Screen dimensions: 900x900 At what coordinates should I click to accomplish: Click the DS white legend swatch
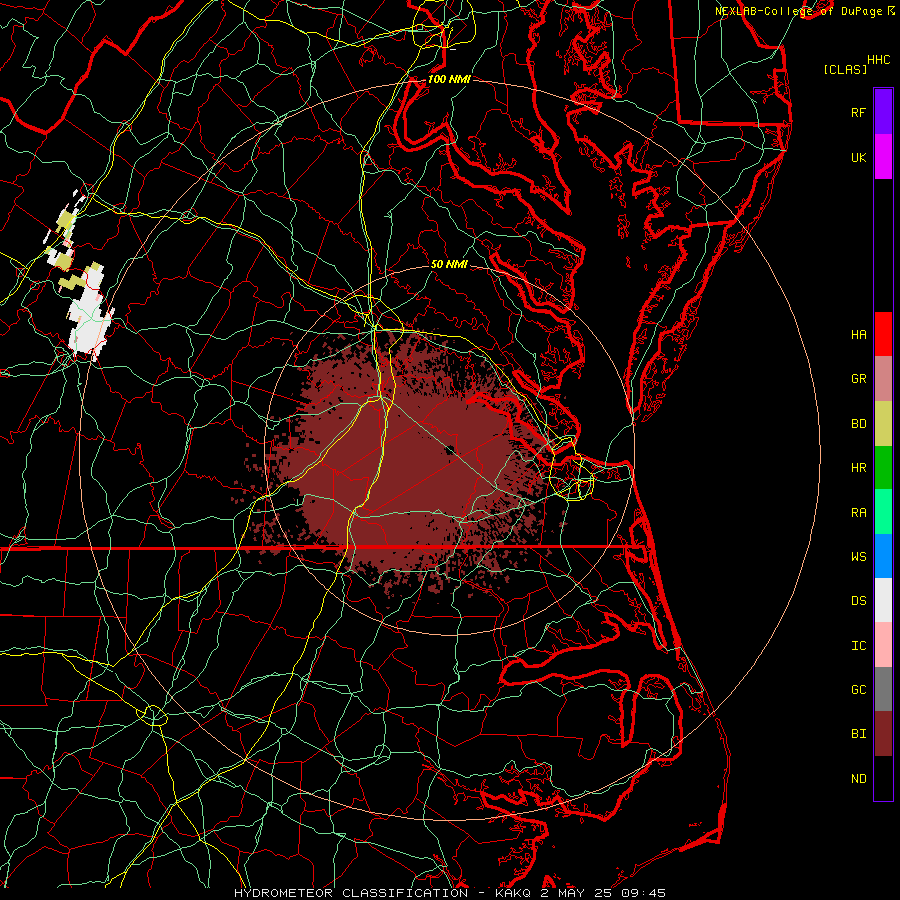883,600
